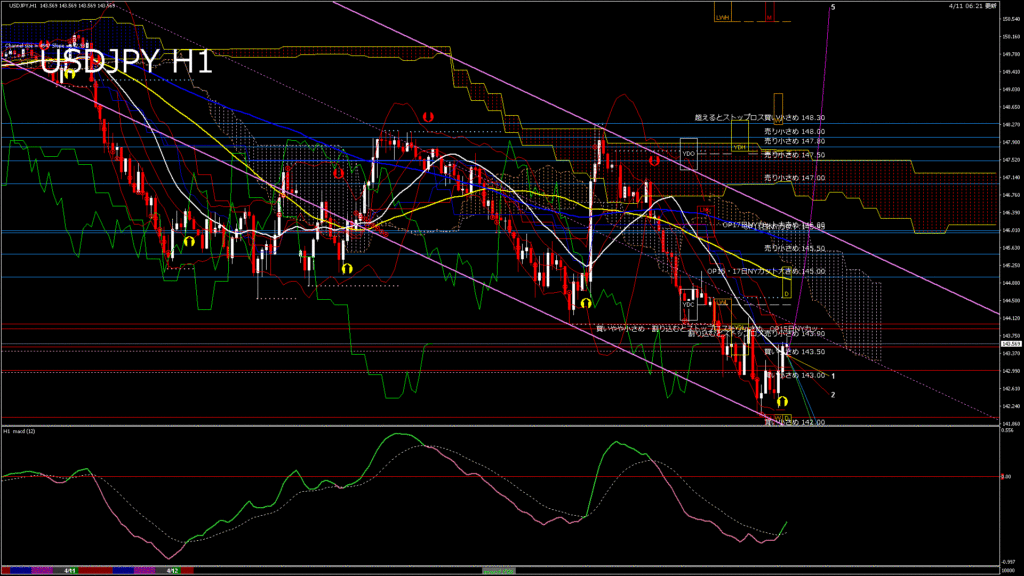Select wave label 5 at chart top
The width and height of the screenshot is (1024, 576).
[x=833, y=7]
